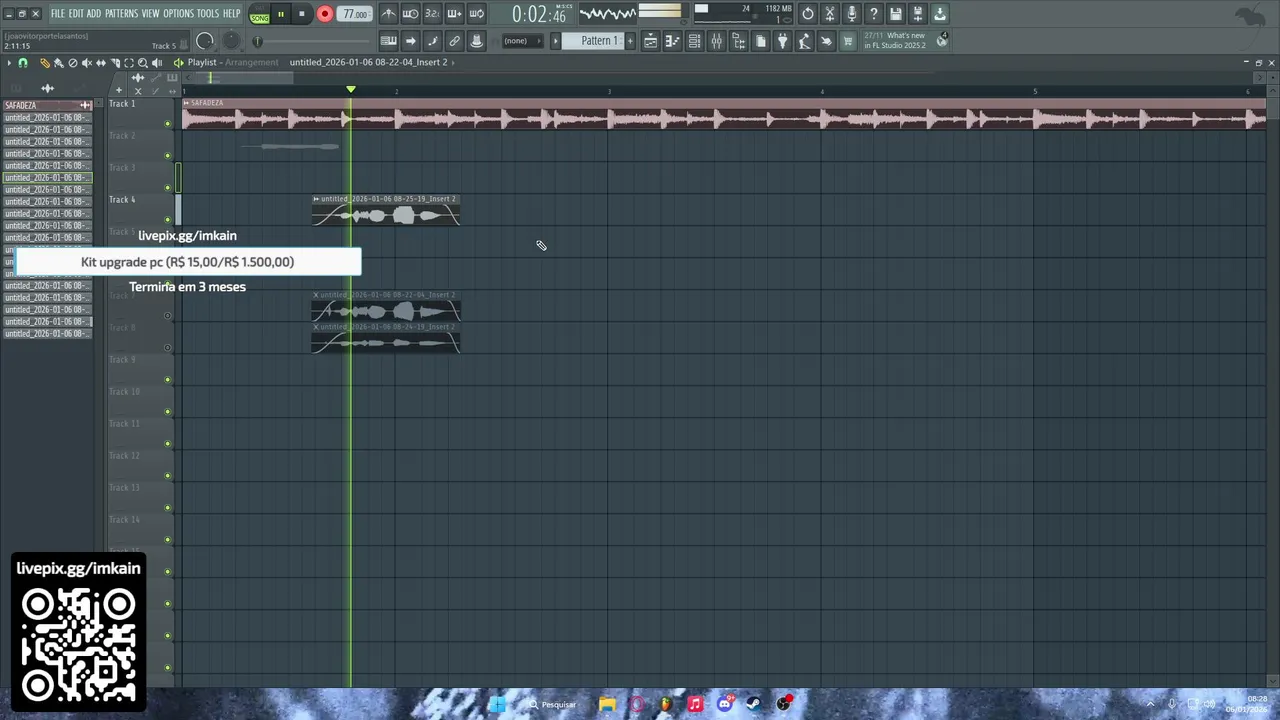Viewport: 1280px width, 720px height.
Task: Mute Track 1 with its green dot
Action: pyautogui.click(x=167, y=124)
